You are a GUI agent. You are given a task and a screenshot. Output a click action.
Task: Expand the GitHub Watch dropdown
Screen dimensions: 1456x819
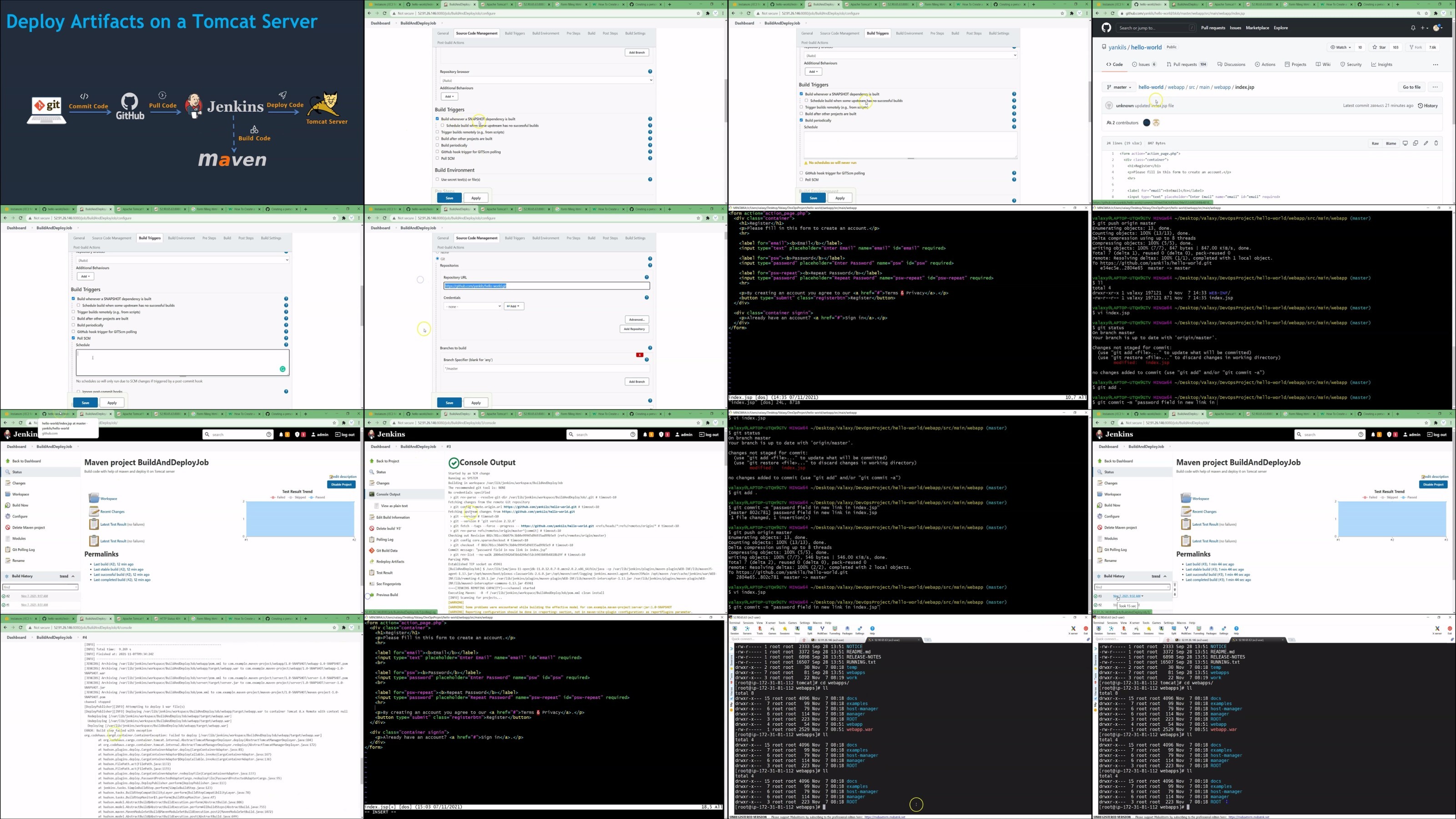pos(1341,47)
